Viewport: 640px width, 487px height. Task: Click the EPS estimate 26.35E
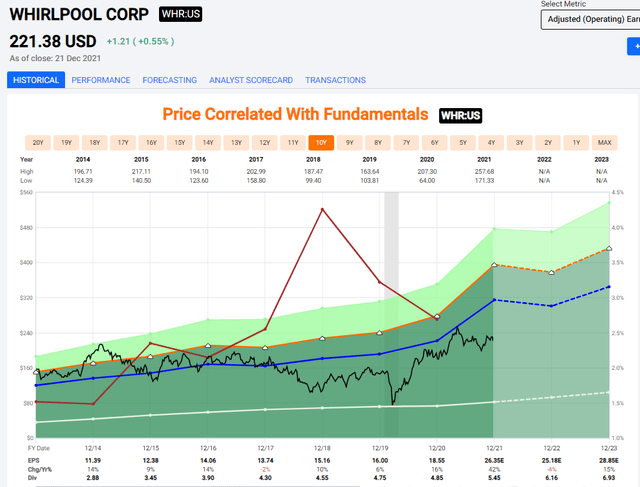coord(494,460)
